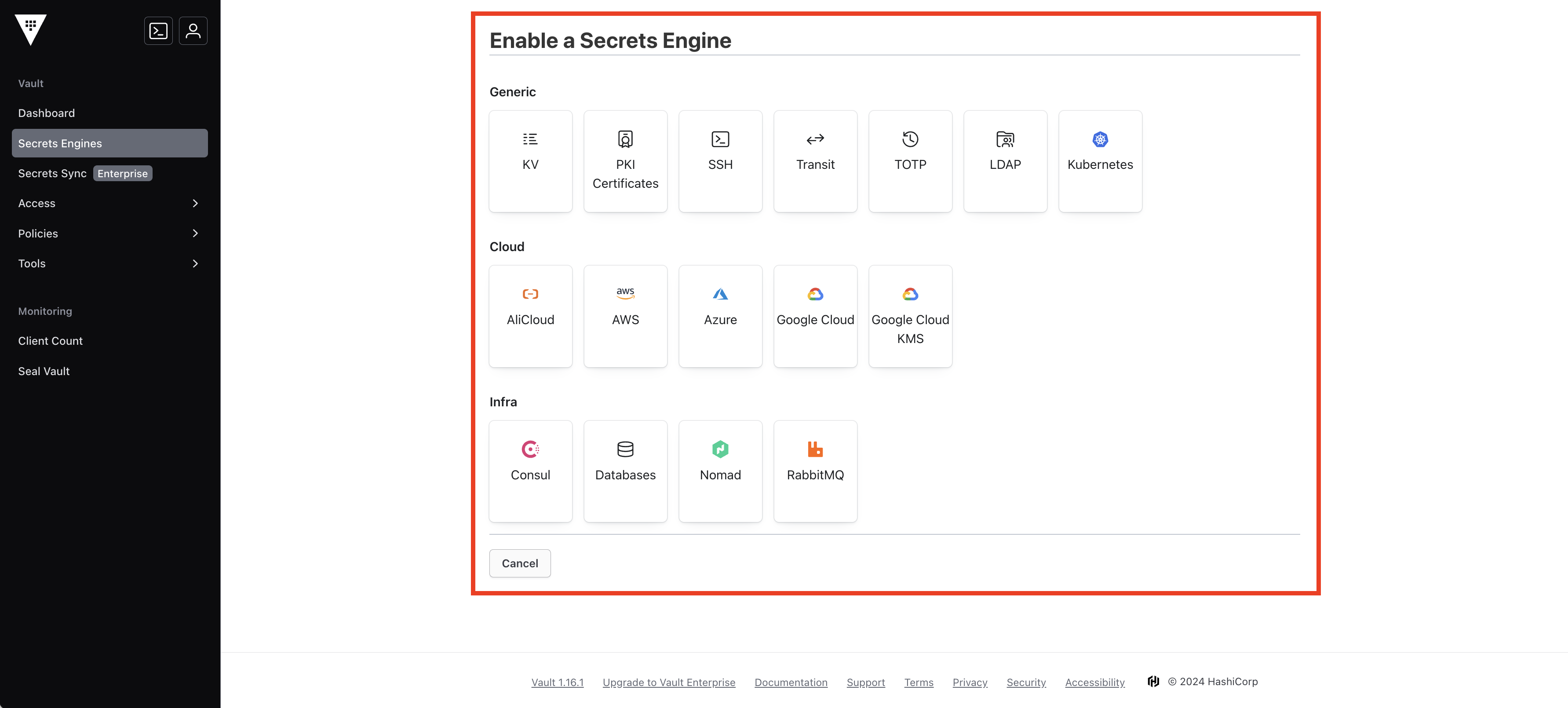Click the RabbitMQ engine icon
The height and width of the screenshot is (708, 1568).
[x=815, y=449]
